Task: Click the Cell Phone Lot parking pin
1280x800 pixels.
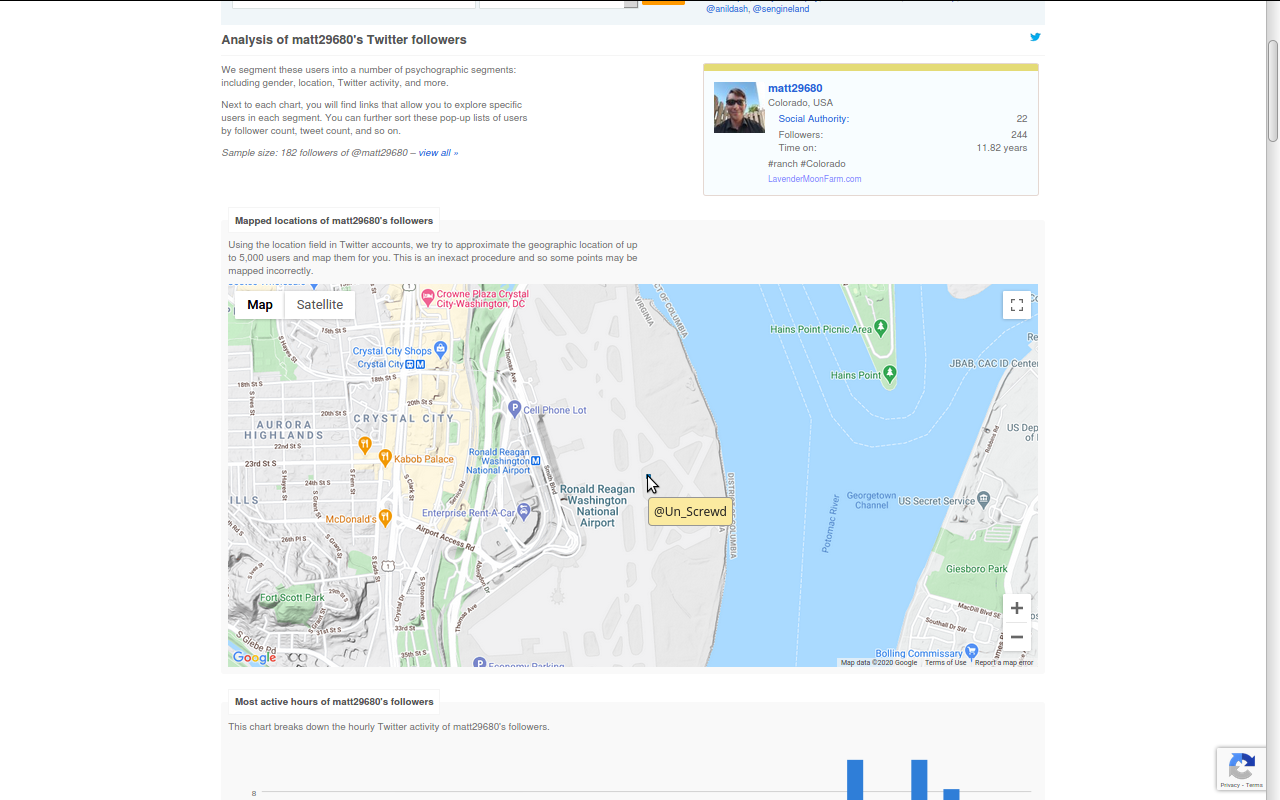Action: [514, 408]
